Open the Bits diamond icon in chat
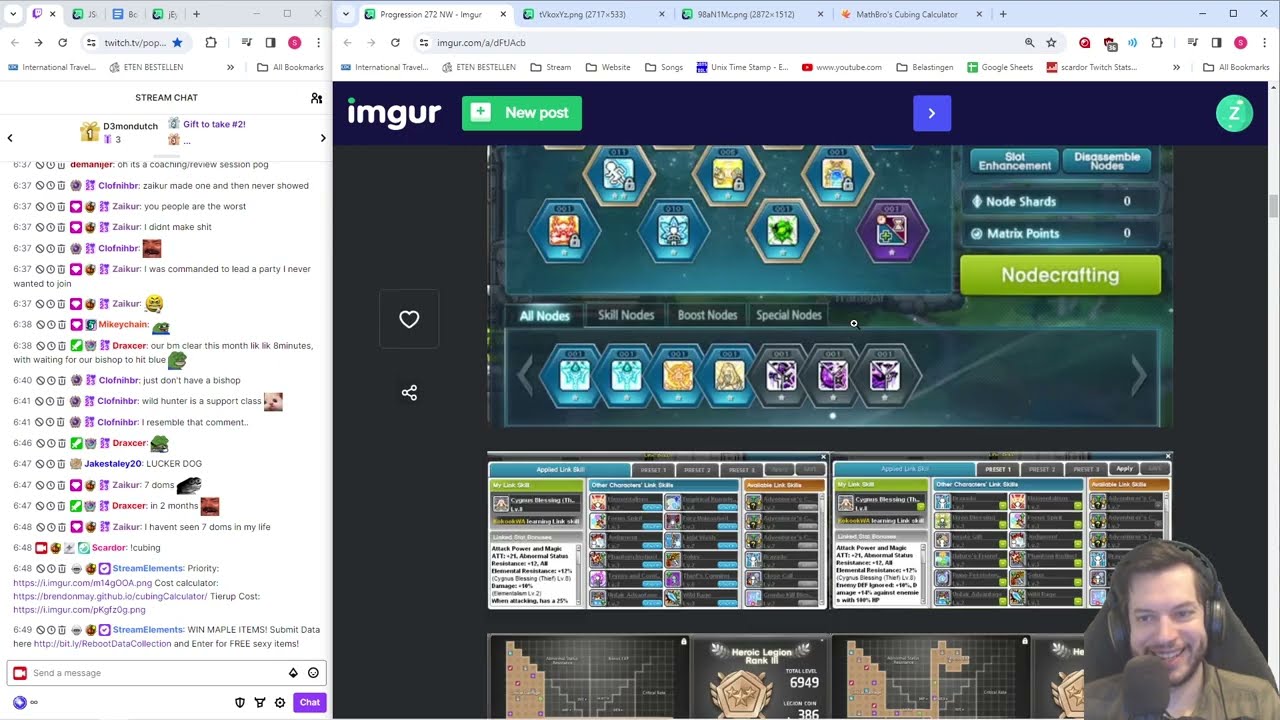The height and width of the screenshot is (720, 1280). [x=293, y=673]
